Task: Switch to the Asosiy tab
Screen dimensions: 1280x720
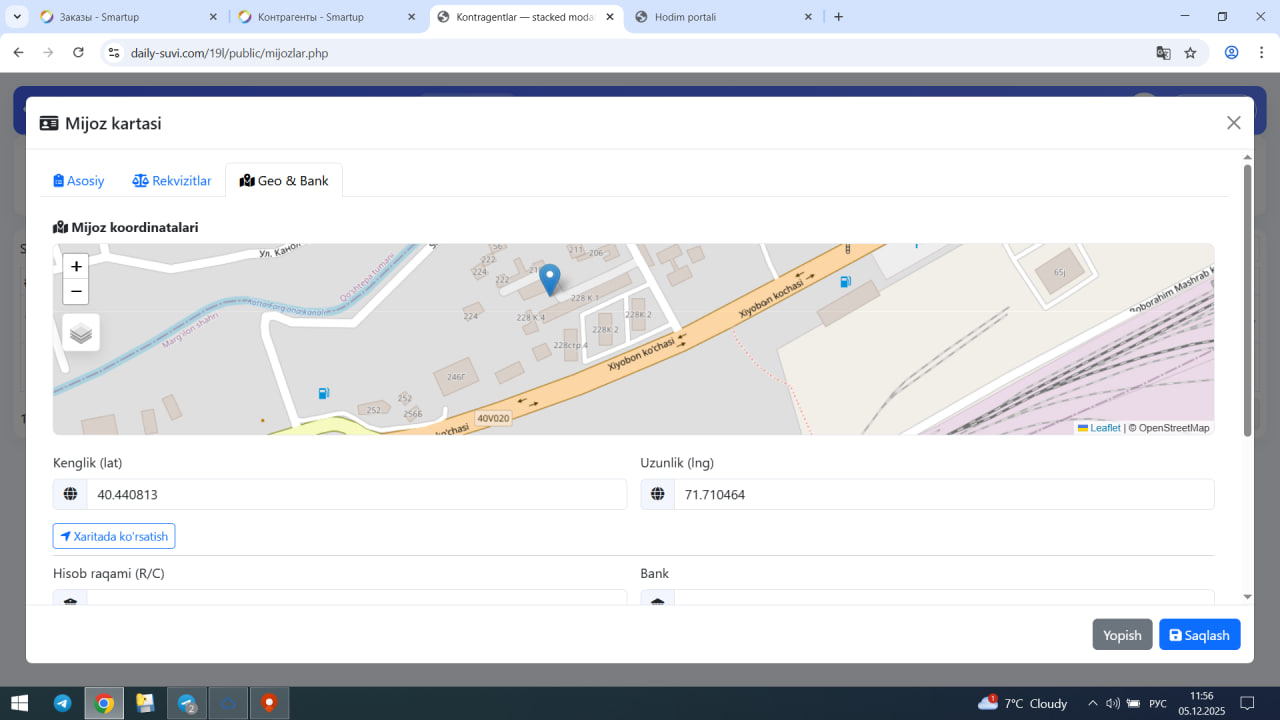Action: [79, 181]
